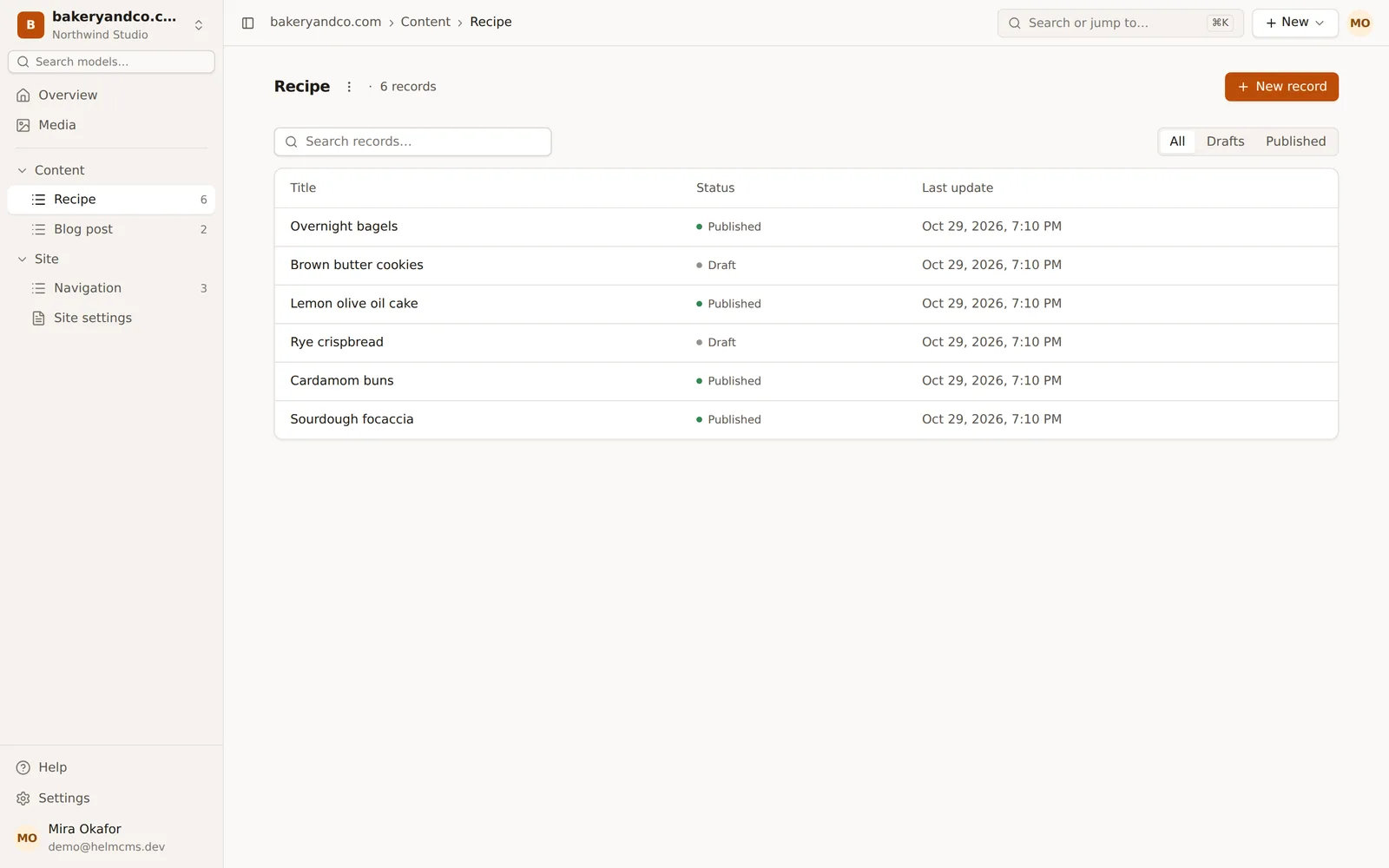Click the Recipe breadcrumb item
1389x868 pixels.
click(490, 23)
